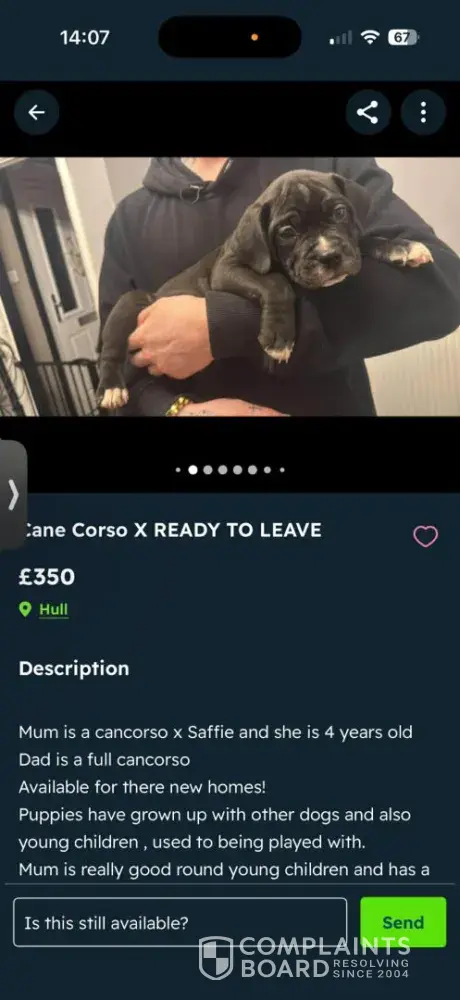Open the share icon

367,113
